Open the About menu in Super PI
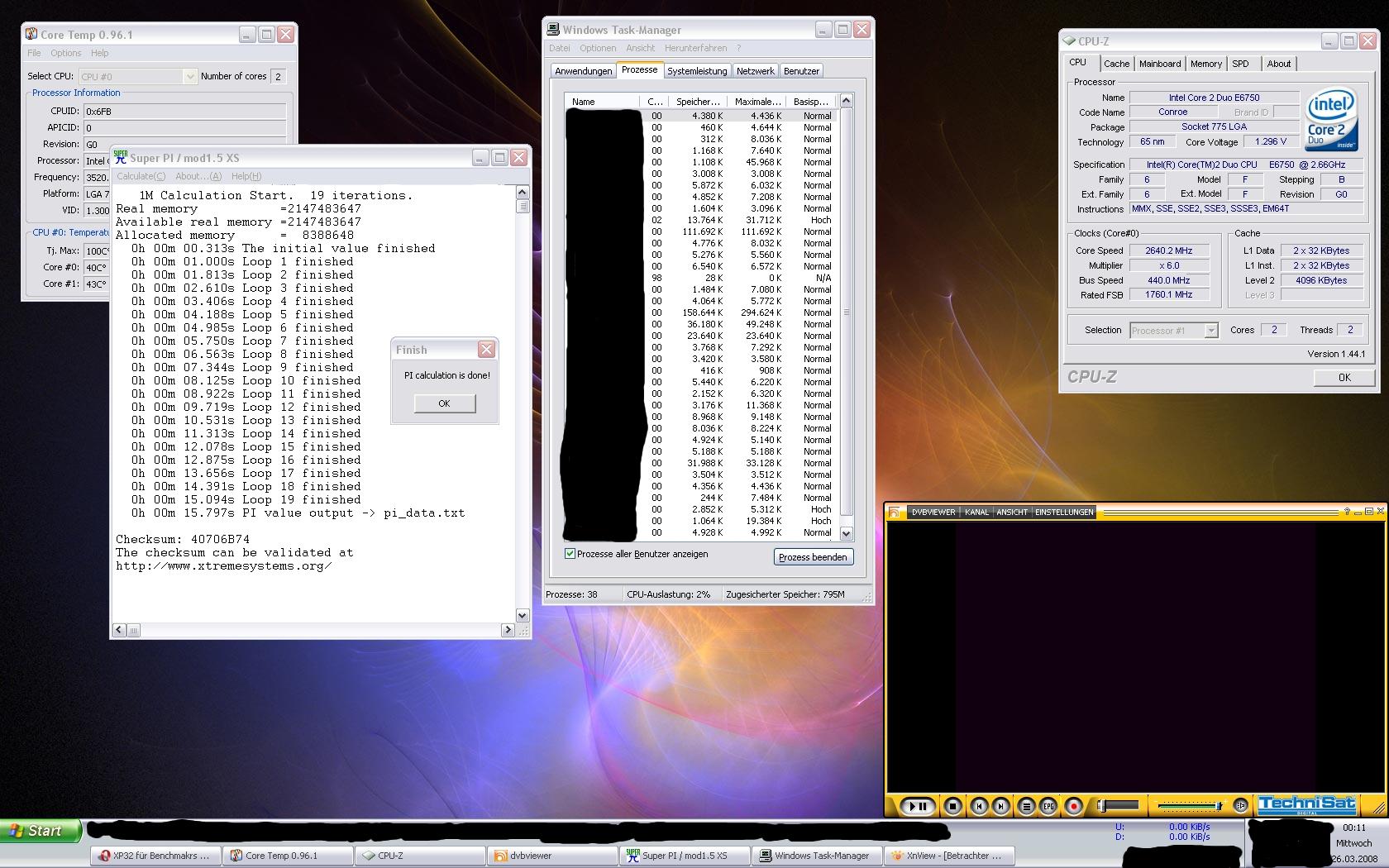This screenshot has width=1389, height=868. pos(198,176)
